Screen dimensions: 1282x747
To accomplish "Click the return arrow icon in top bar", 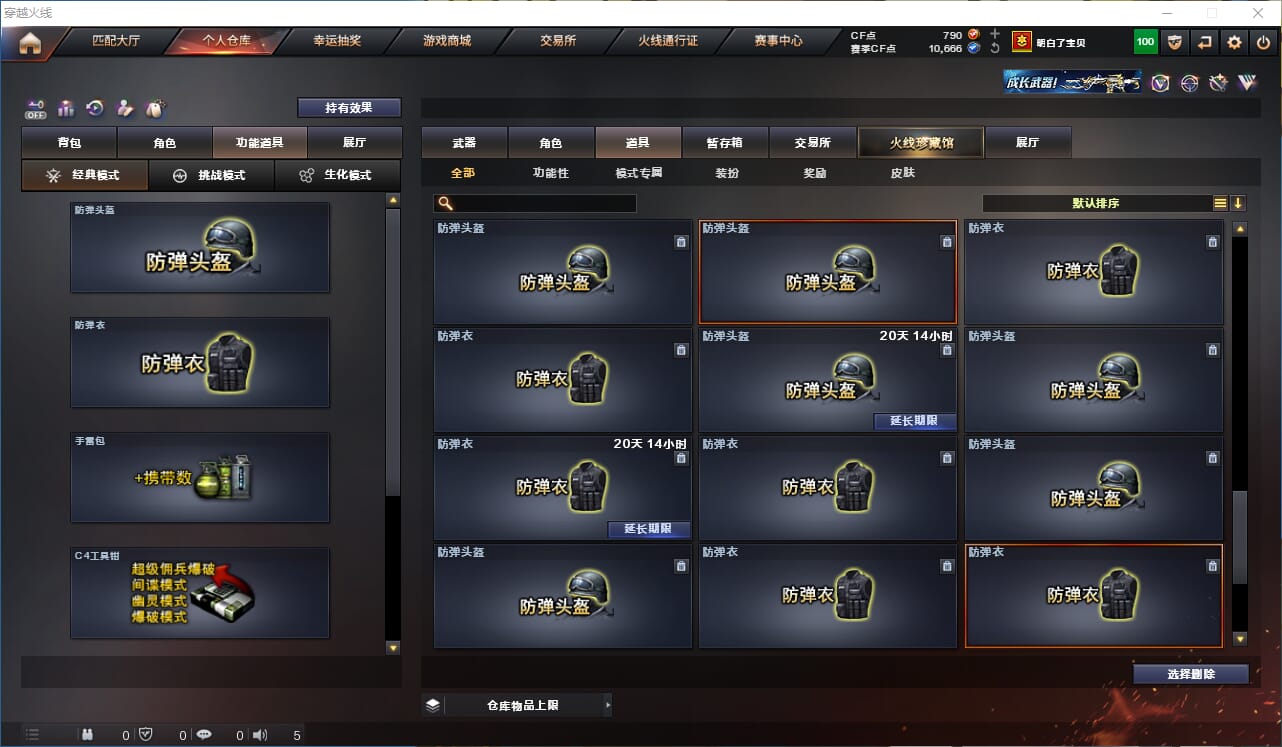I will click(1204, 42).
